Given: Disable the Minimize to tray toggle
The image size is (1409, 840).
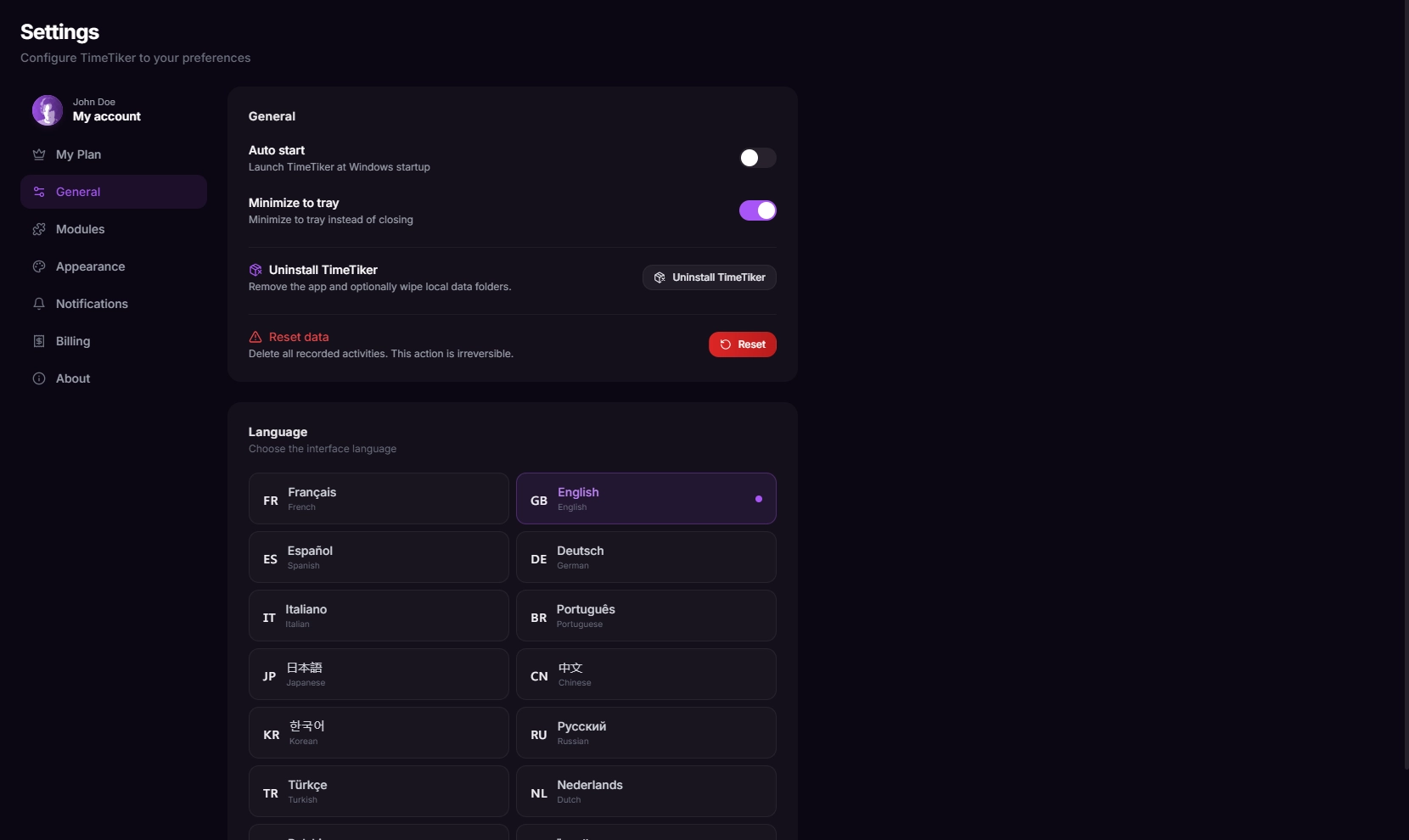Looking at the screenshot, I should [x=757, y=210].
